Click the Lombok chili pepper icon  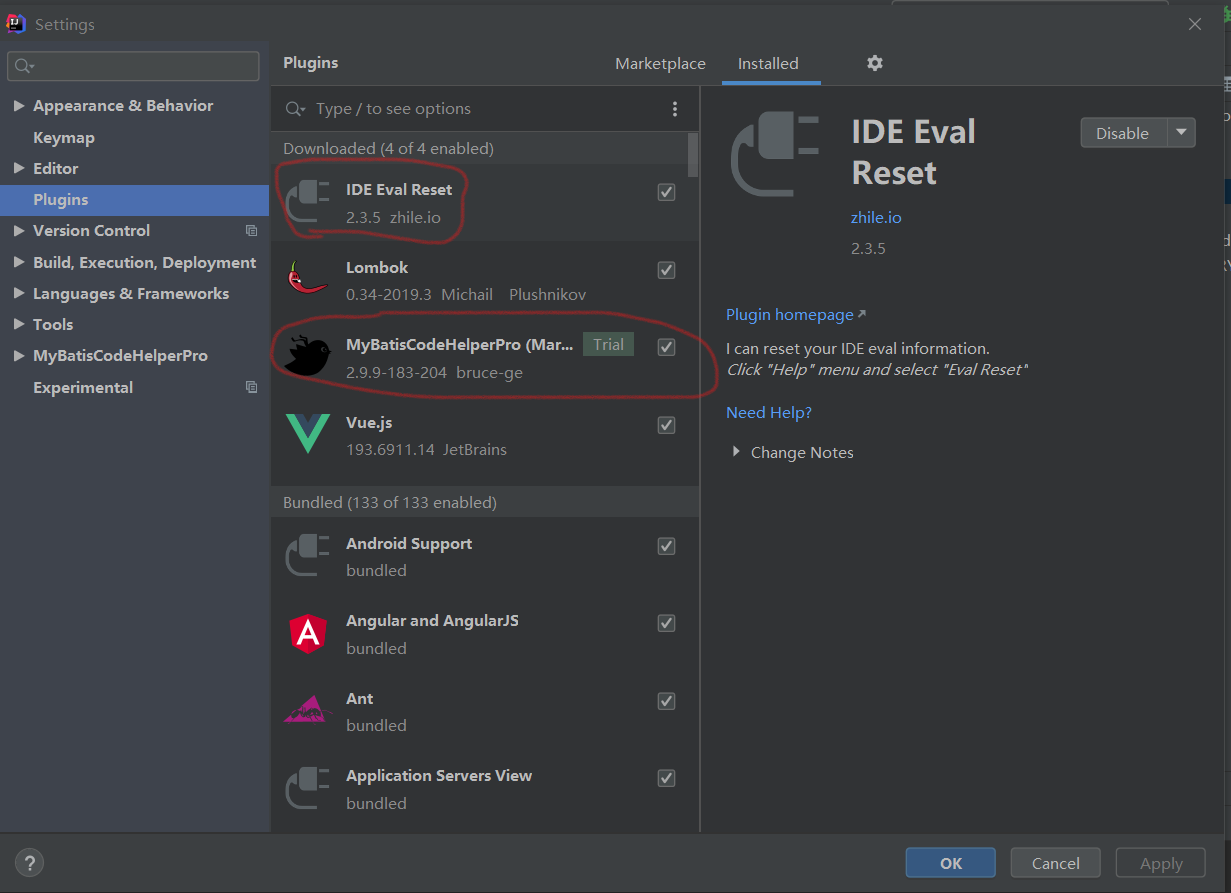click(x=307, y=279)
